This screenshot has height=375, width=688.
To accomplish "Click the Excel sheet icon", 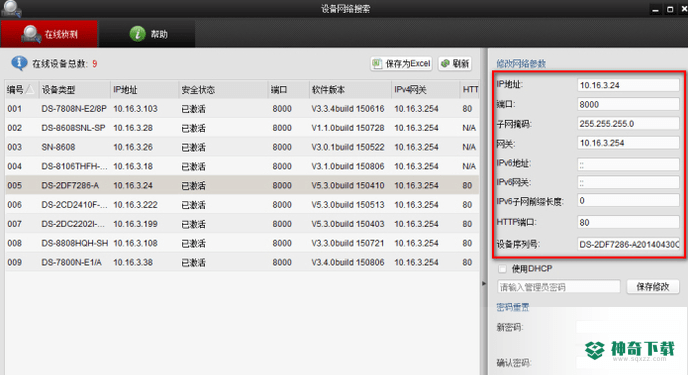I will click(377, 64).
